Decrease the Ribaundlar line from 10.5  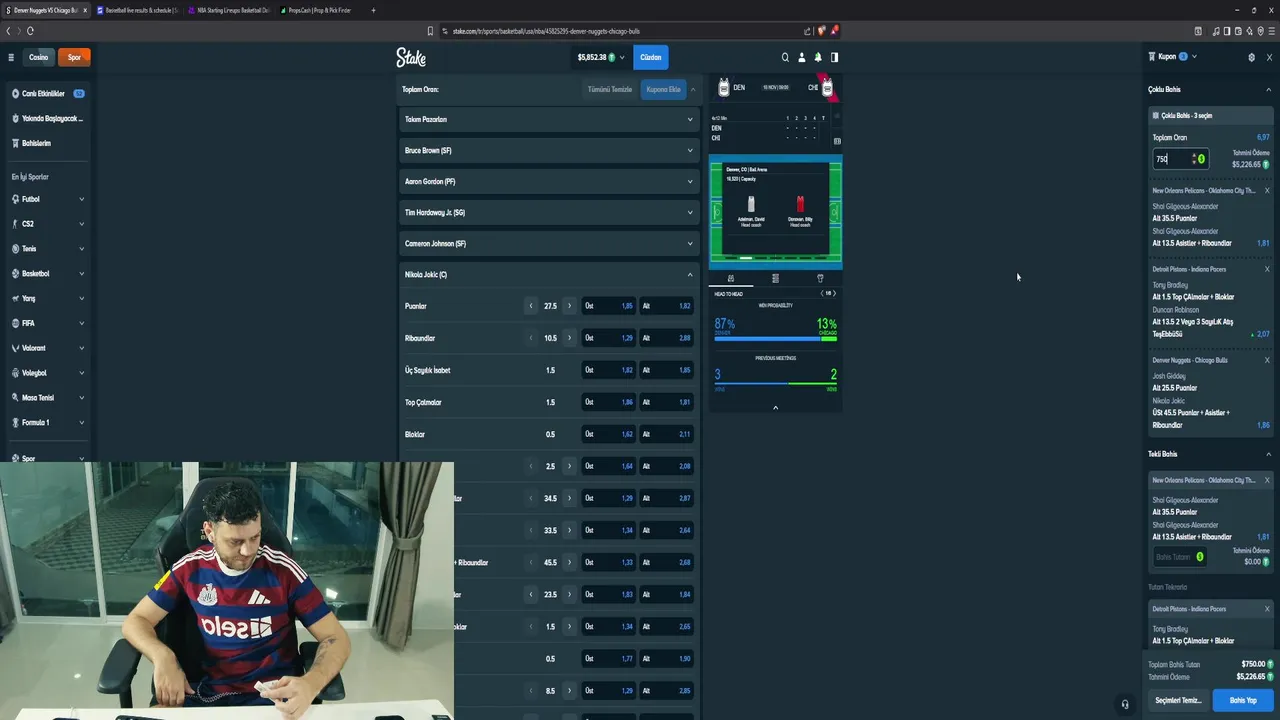pyautogui.click(x=531, y=338)
